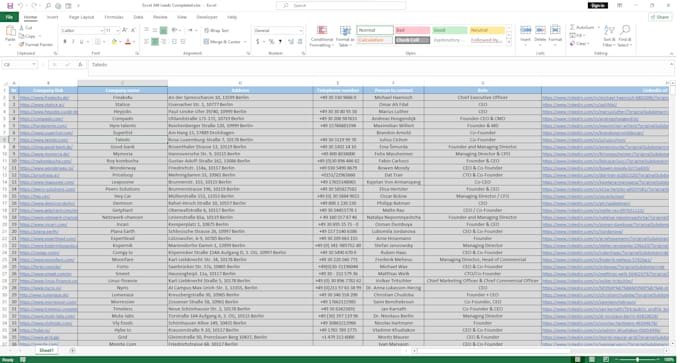Image resolution: width=680 pixels, height=363 pixels.
Task: Toggle Align Right for the cell
Action: tap(163, 42)
